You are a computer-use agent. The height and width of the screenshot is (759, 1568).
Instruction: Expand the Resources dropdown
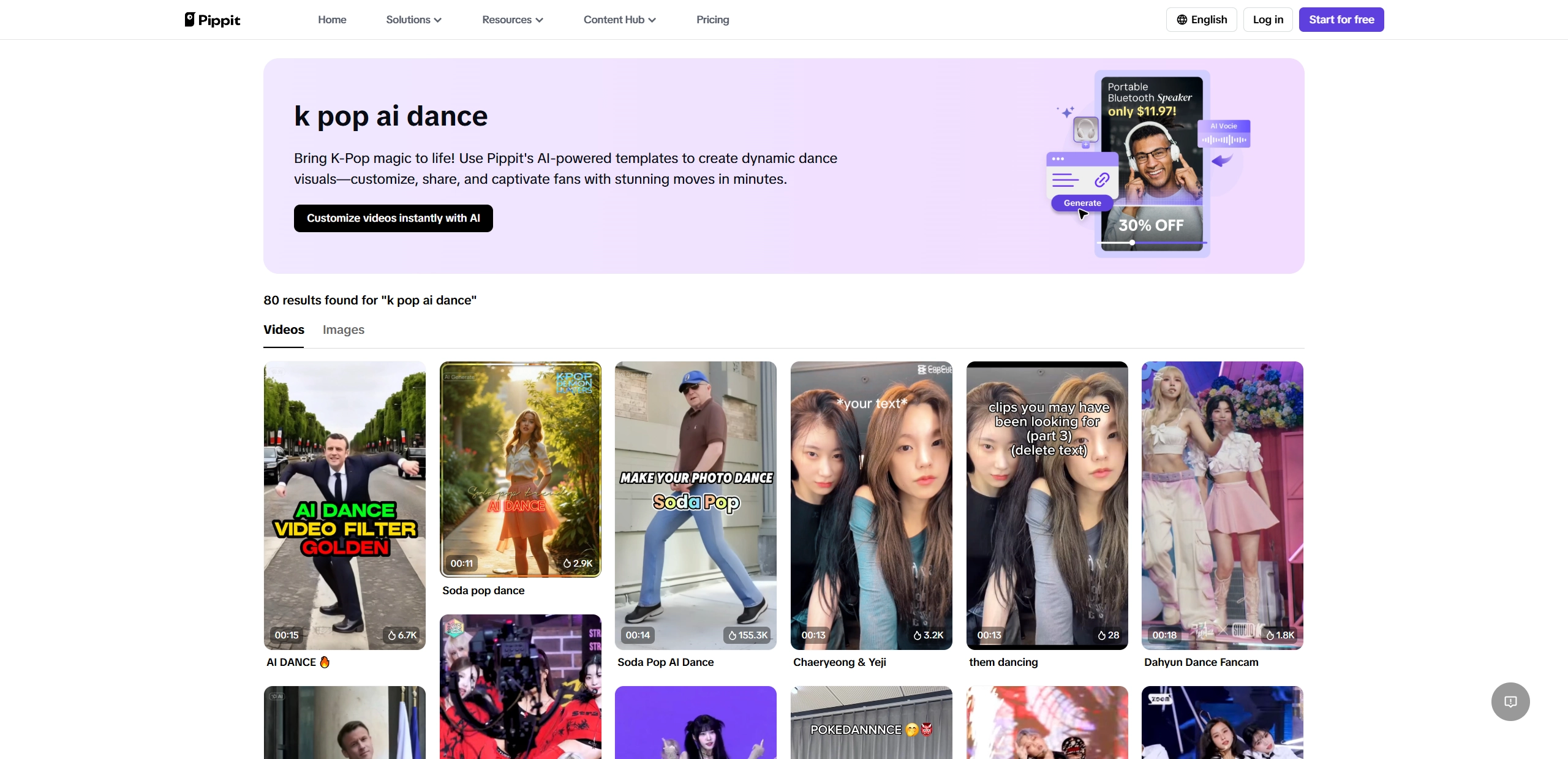coord(512,19)
